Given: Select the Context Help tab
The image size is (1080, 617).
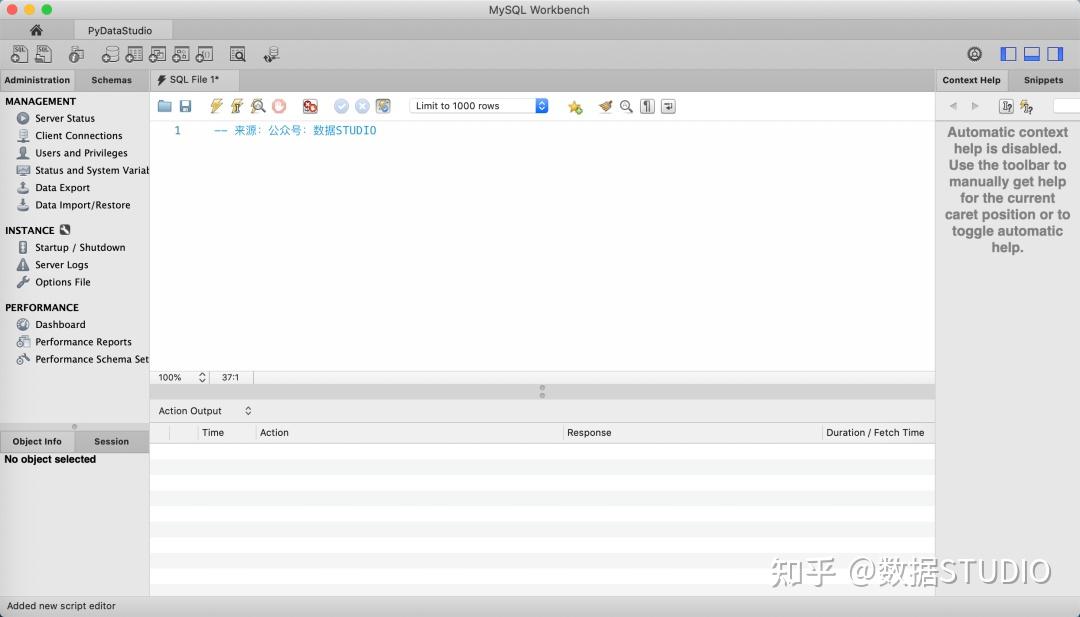Looking at the screenshot, I should 971,80.
